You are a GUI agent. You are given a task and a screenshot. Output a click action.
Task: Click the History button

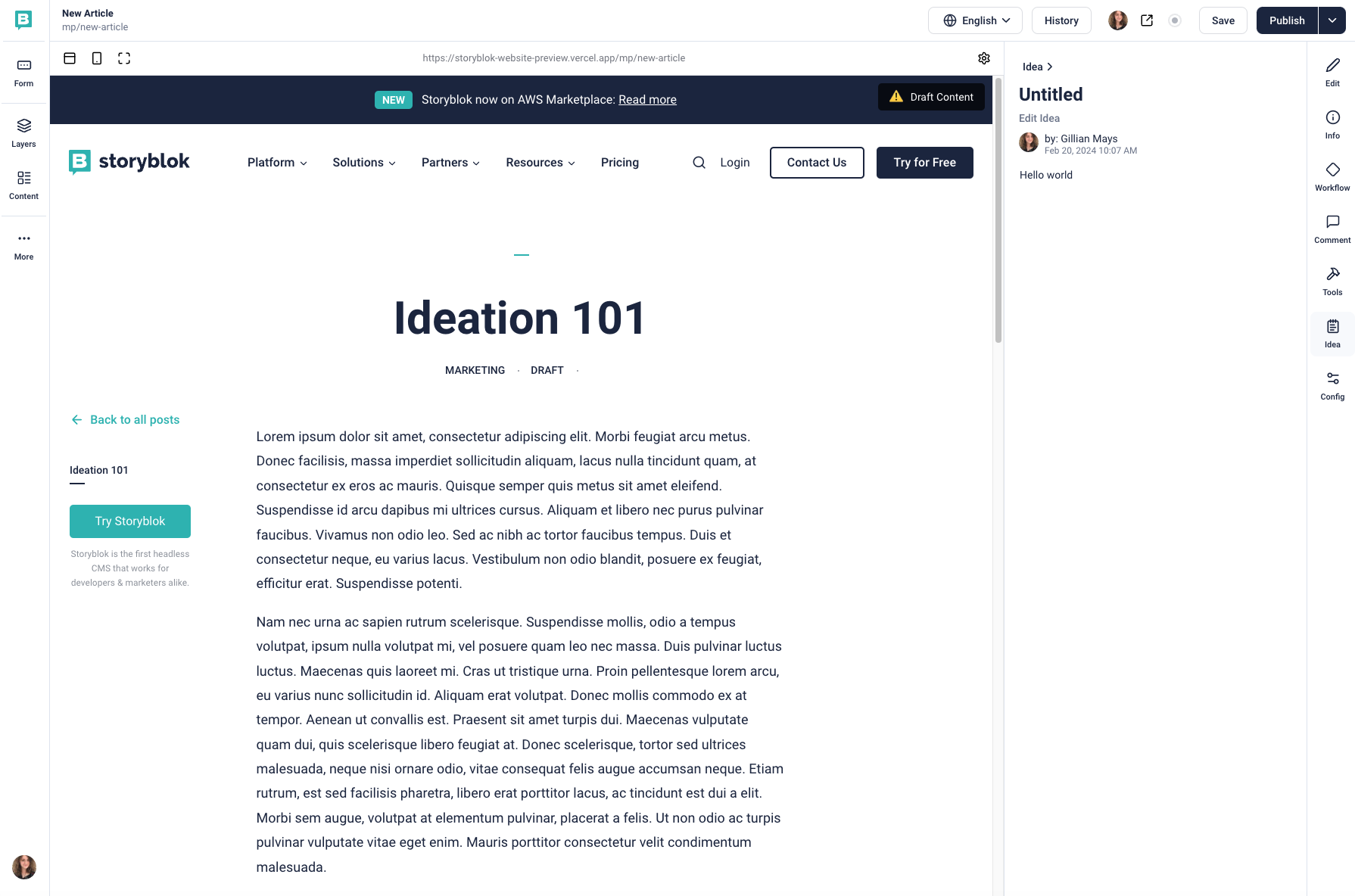click(1061, 20)
